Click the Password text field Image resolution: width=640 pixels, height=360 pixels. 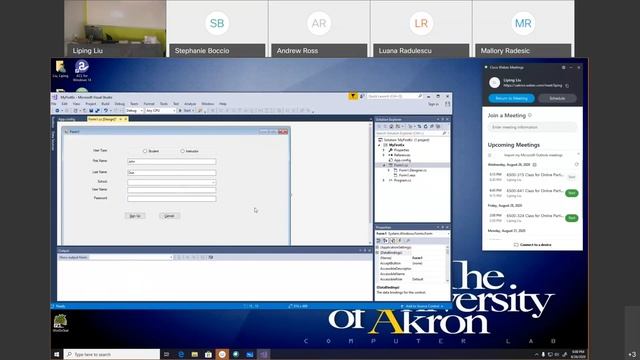tap(171, 198)
